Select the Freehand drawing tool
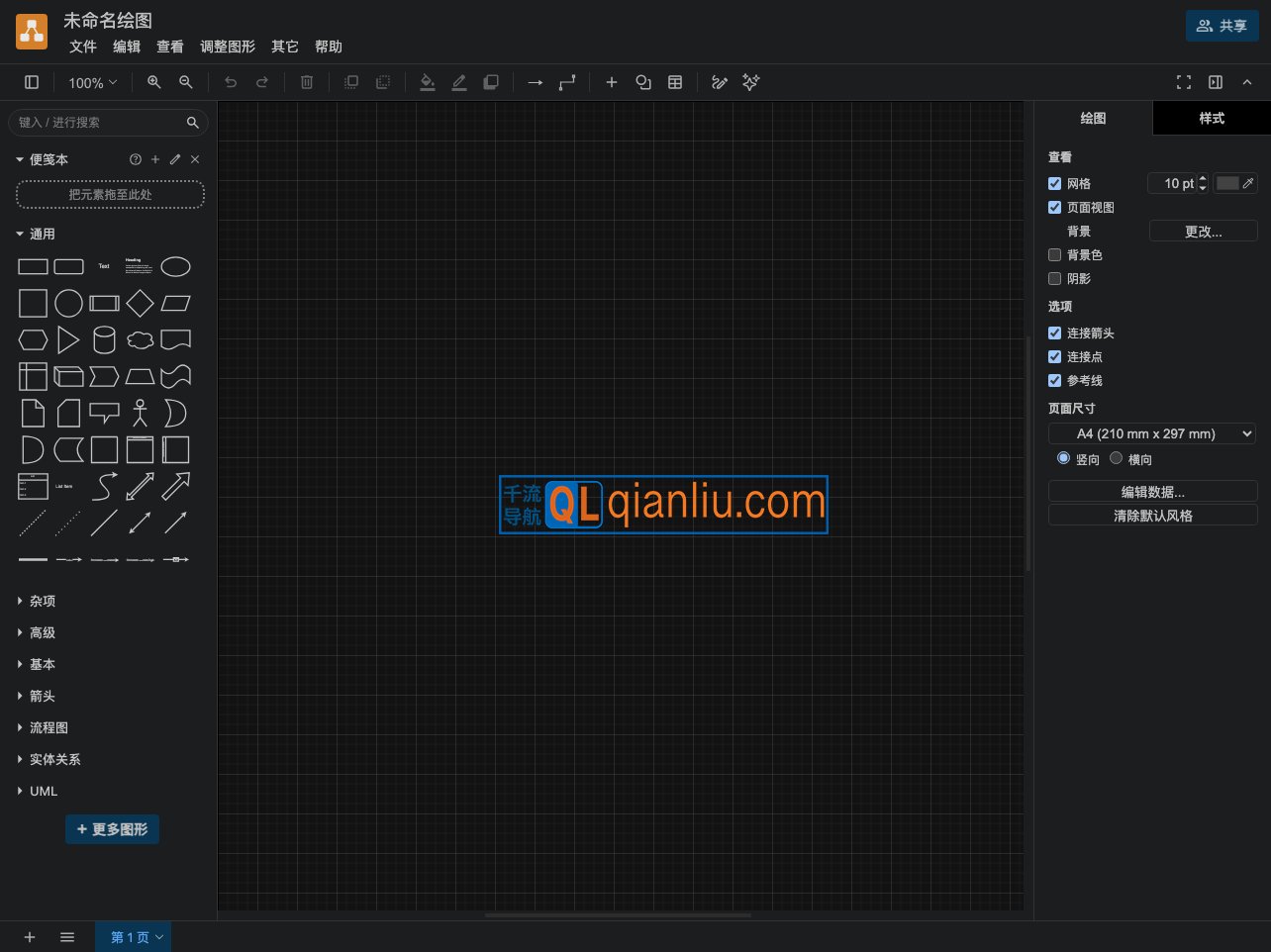Viewport: 1271px width, 952px height. tap(720, 82)
